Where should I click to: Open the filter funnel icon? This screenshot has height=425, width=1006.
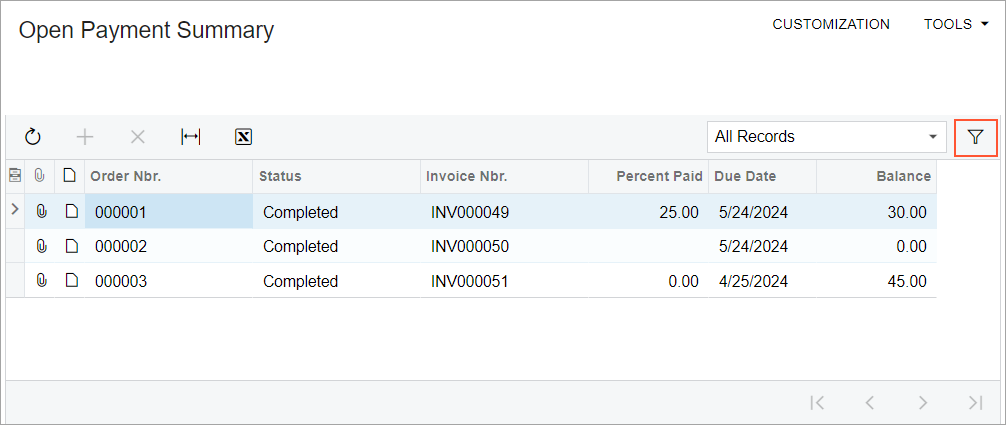click(x=976, y=137)
